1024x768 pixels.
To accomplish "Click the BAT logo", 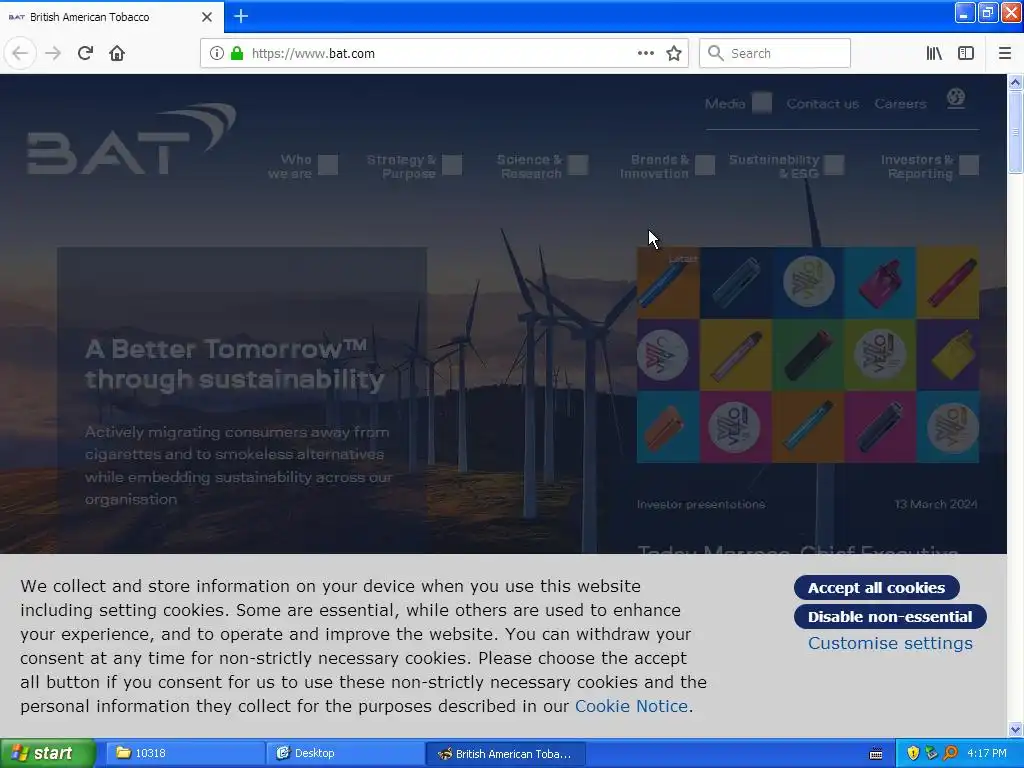I will [131, 139].
